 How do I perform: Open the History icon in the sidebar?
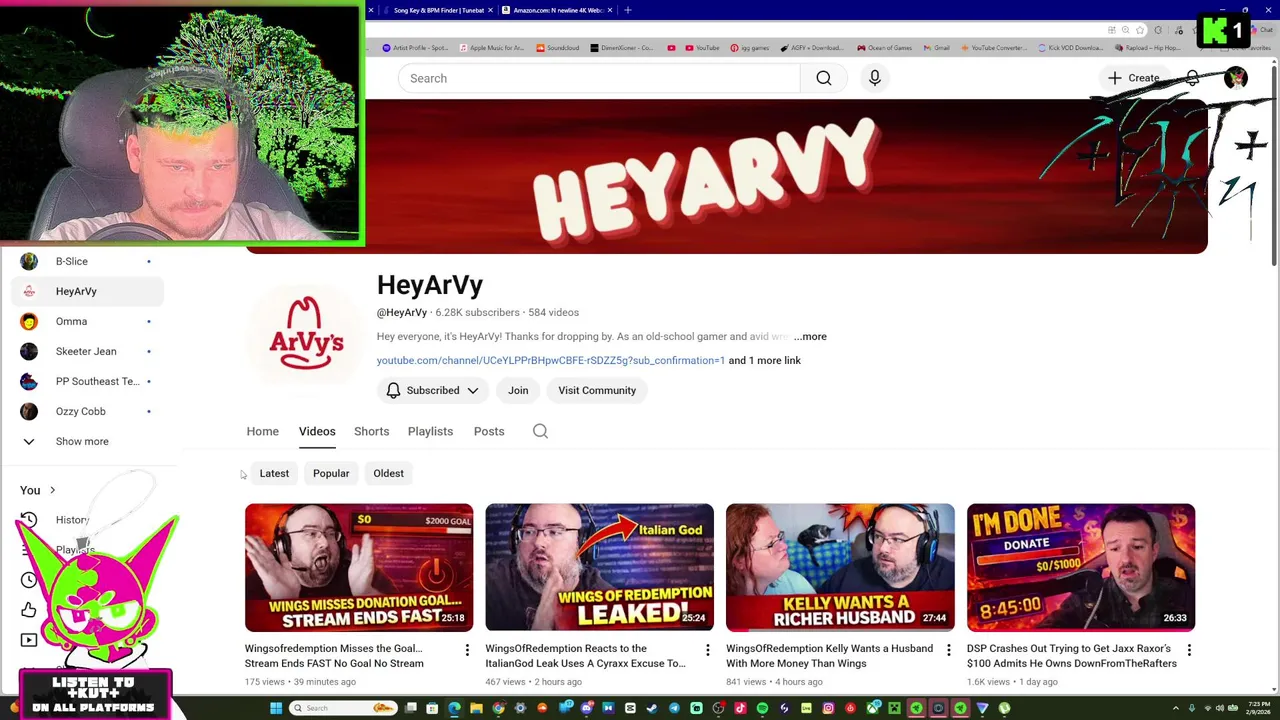point(29,520)
